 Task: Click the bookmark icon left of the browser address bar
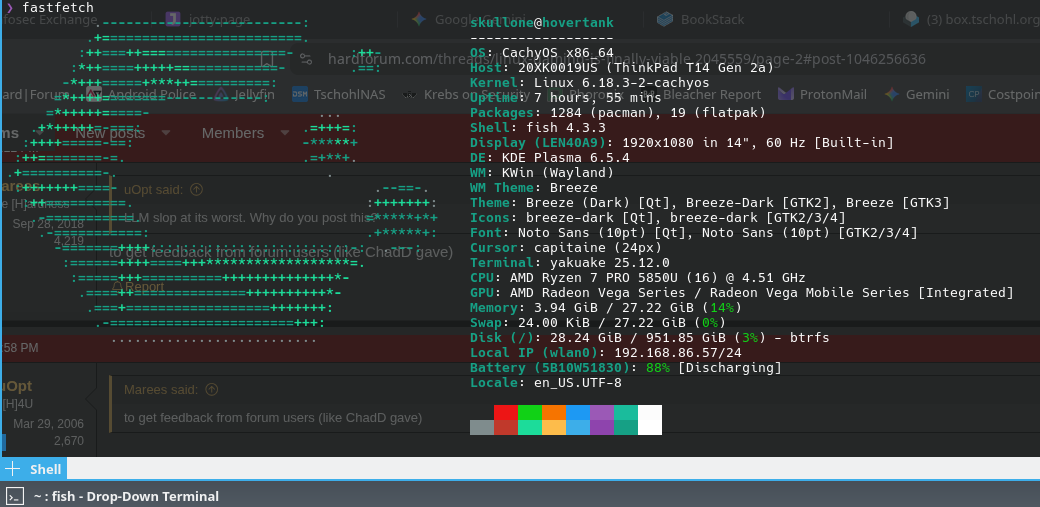(x=267, y=59)
